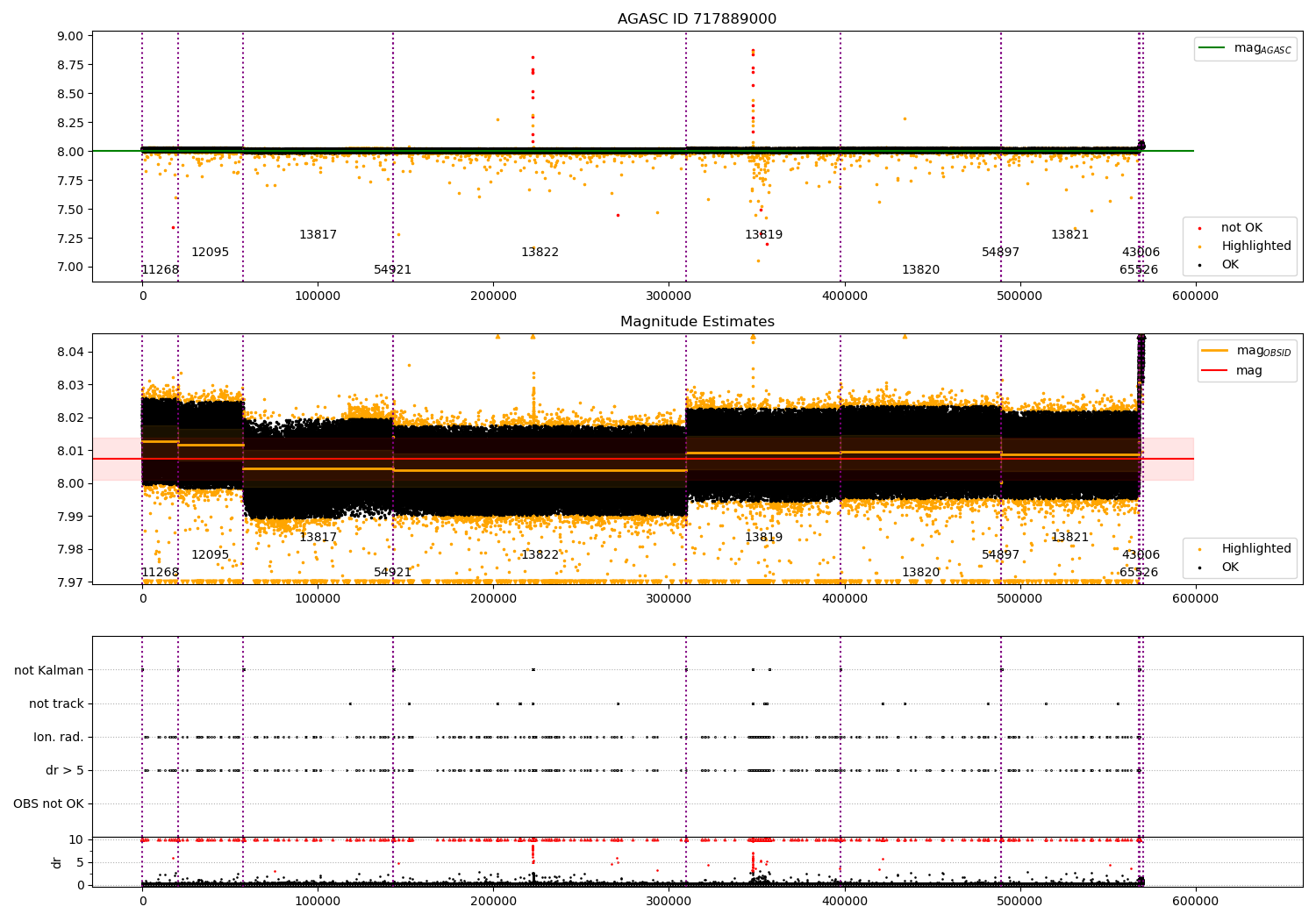
Task: Click the 'not track' axis label
Action: [x=56, y=704]
